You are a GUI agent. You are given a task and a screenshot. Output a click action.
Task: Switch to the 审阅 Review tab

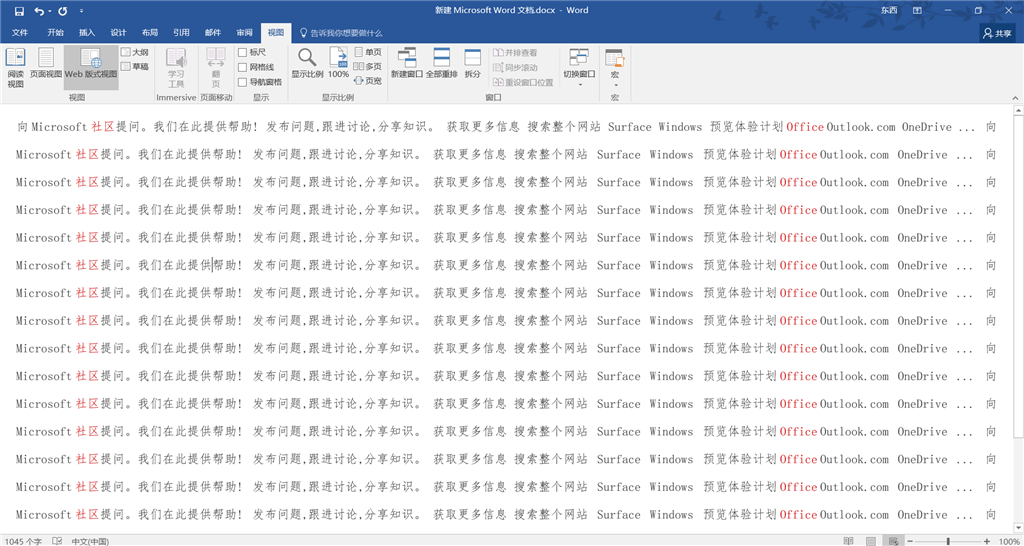tap(244, 33)
